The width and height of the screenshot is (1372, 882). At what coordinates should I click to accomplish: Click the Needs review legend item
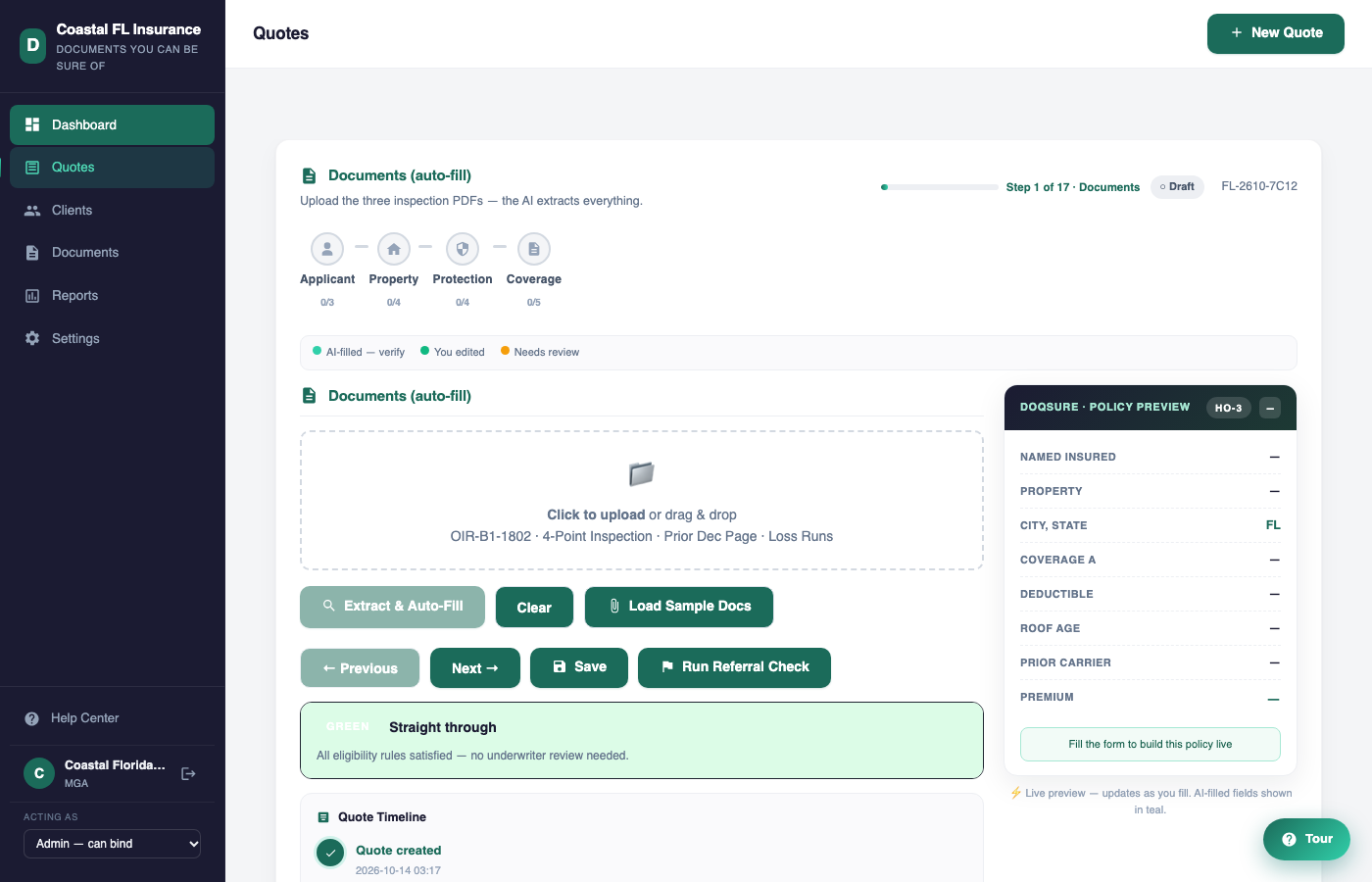click(540, 352)
